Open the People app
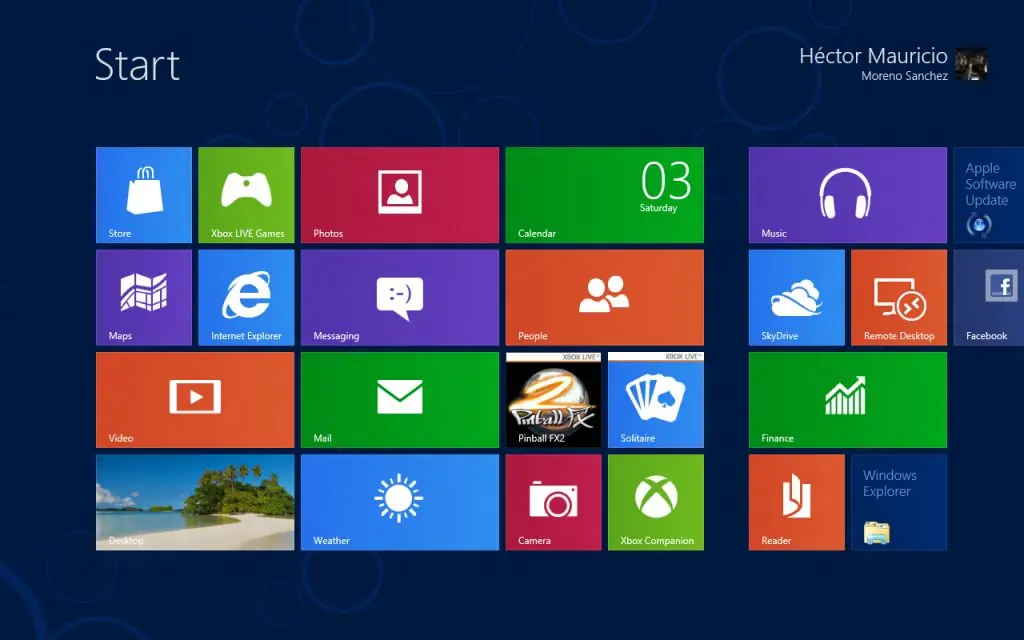This screenshot has width=1024, height=640. pos(604,296)
